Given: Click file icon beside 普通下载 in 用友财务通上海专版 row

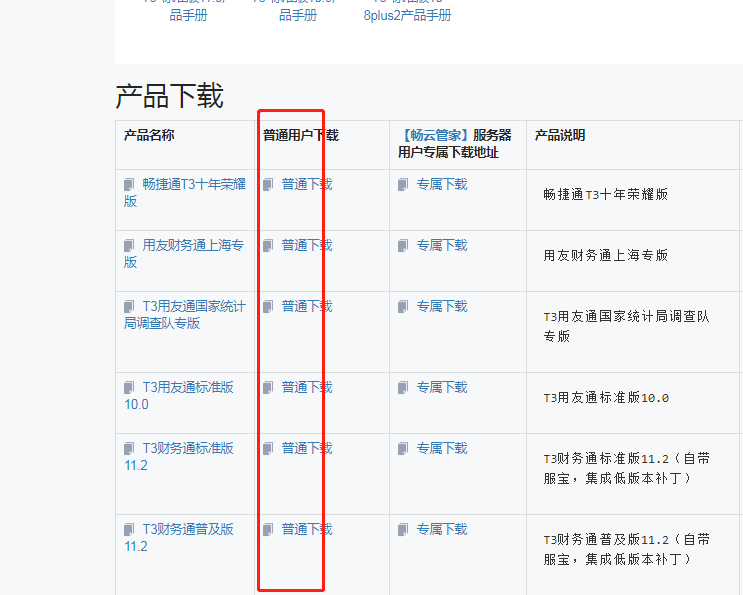Looking at the screenshot, I should pos(268,245).
